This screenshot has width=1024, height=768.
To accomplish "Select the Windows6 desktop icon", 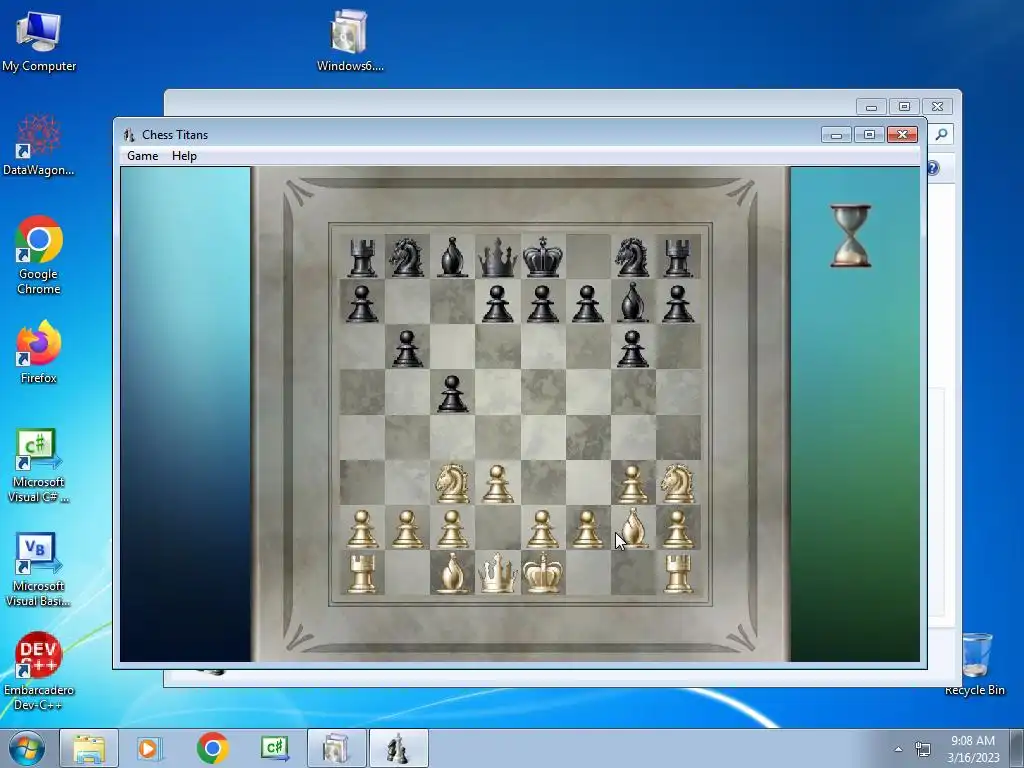I will [x=350, y=41].
